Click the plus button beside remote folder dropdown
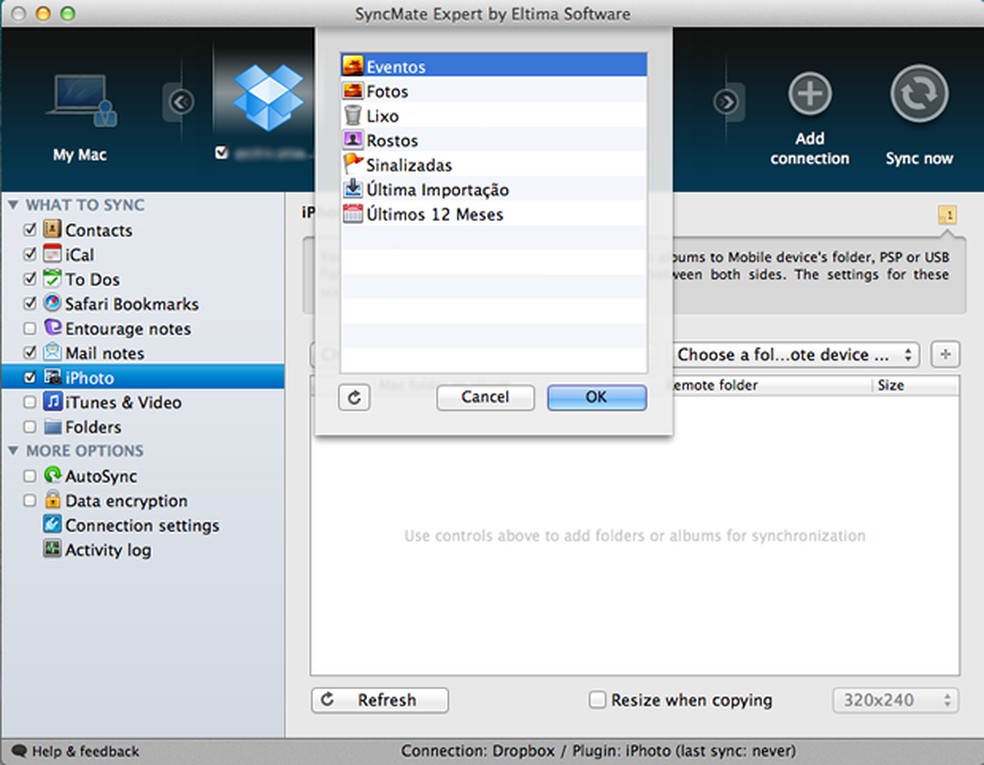 945,355
